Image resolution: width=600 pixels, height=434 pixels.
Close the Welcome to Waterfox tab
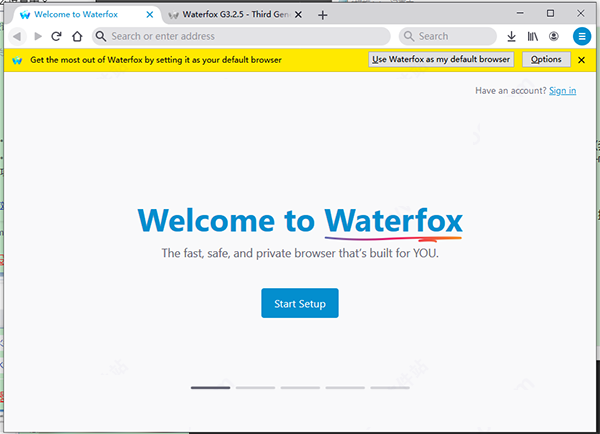pyautogui.click(x=150, y=15)
